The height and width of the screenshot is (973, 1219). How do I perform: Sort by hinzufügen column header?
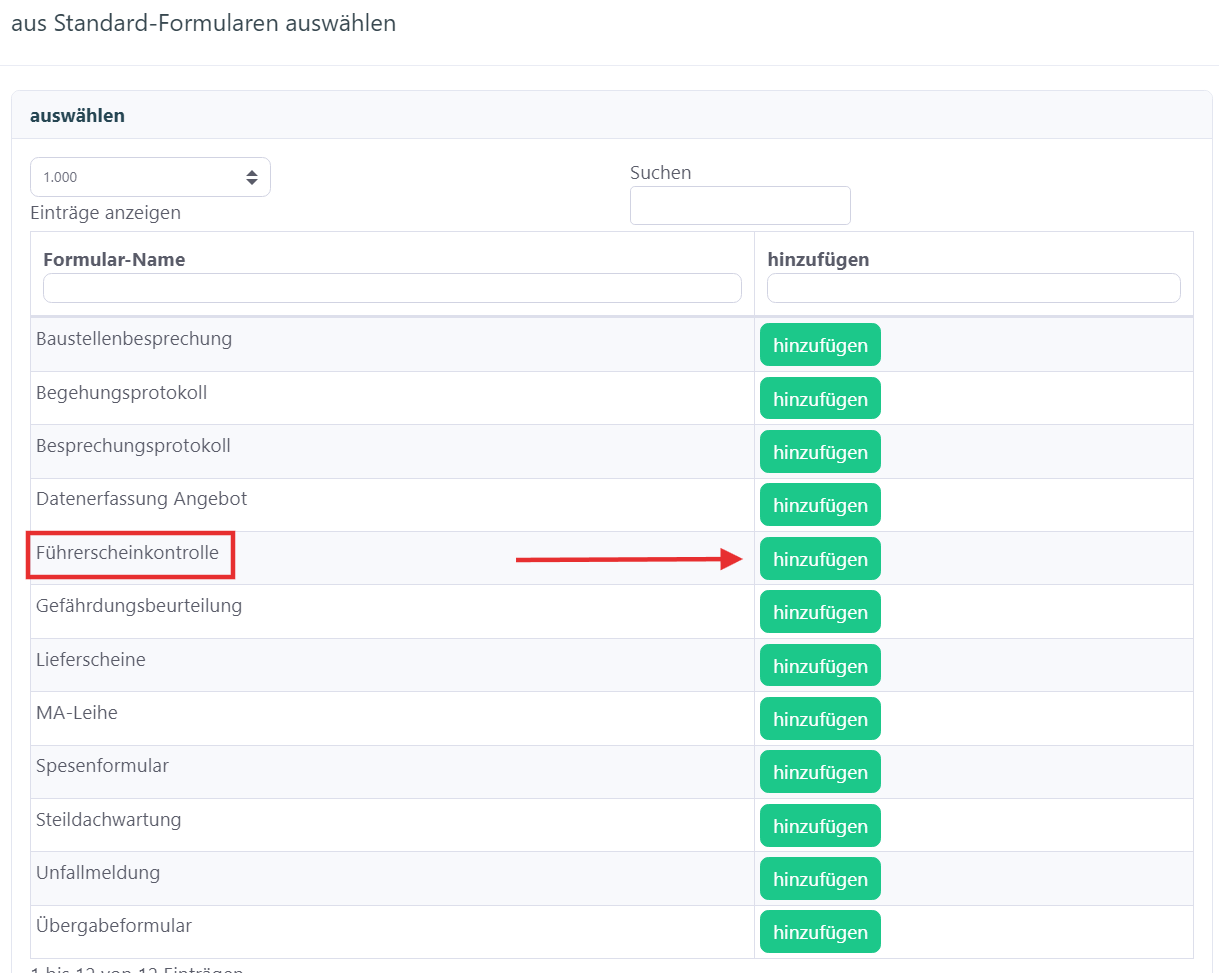[x=818, y=260]
